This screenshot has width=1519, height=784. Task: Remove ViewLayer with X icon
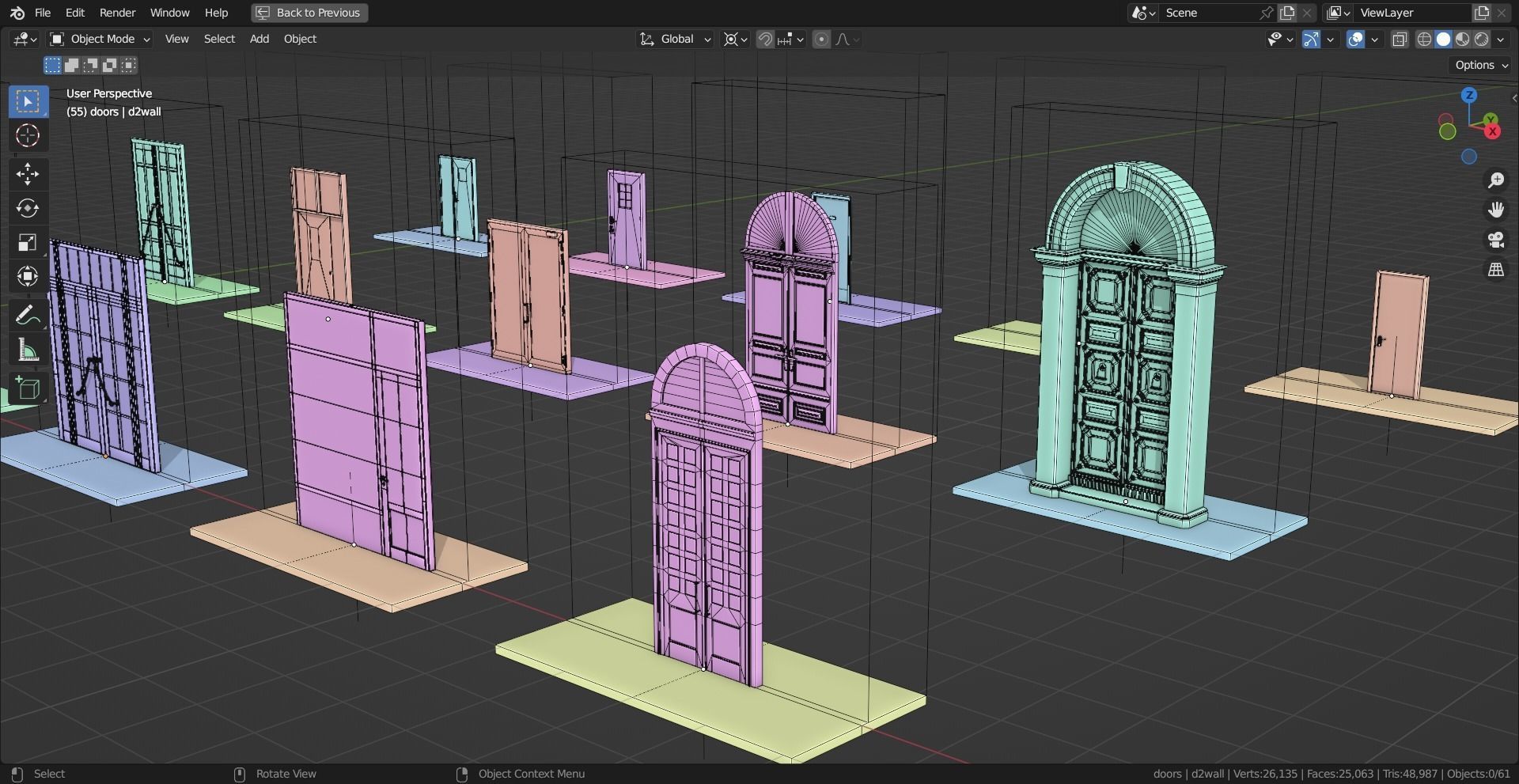click(1502, 13)
